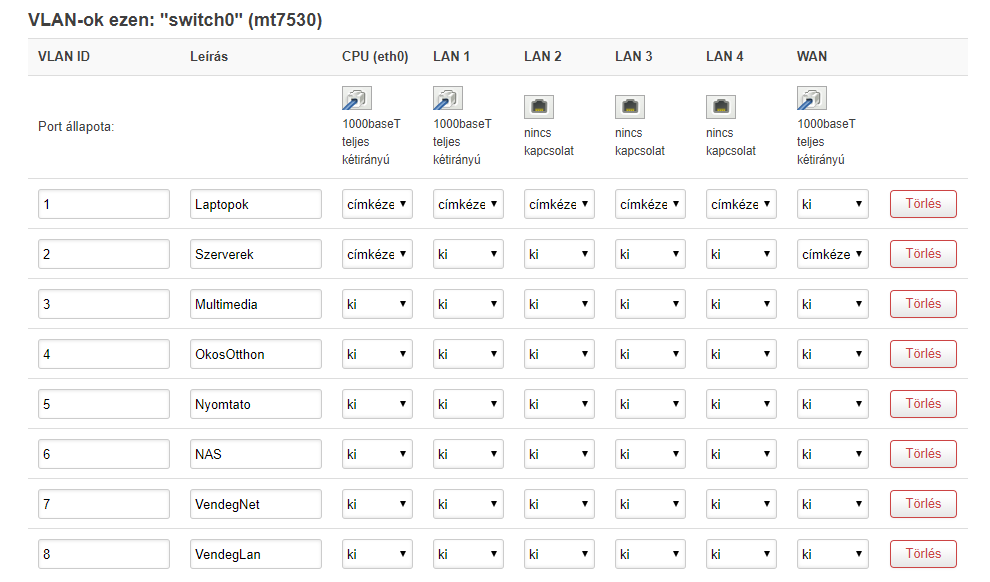Open CPU dropdown for OkosOtthon VLAN
The image size is (990, 582).
tap(377, 353)
